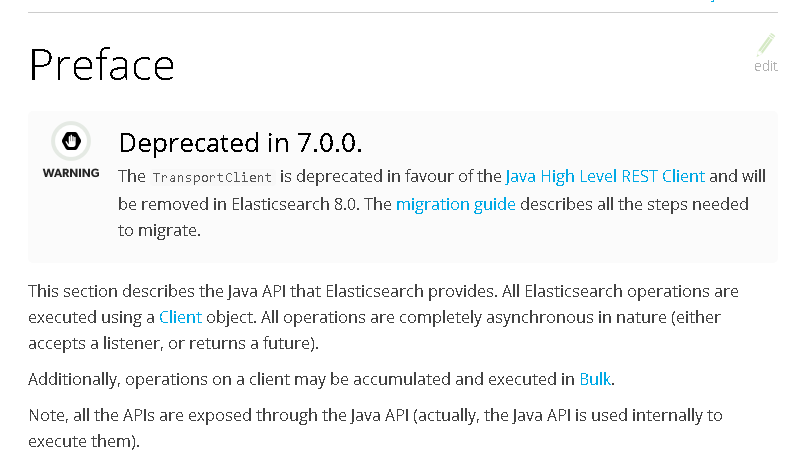This screenshot has height=464, width=794.
Task: Click the horizontal divider line above Preface
Action: coord(403,13)
